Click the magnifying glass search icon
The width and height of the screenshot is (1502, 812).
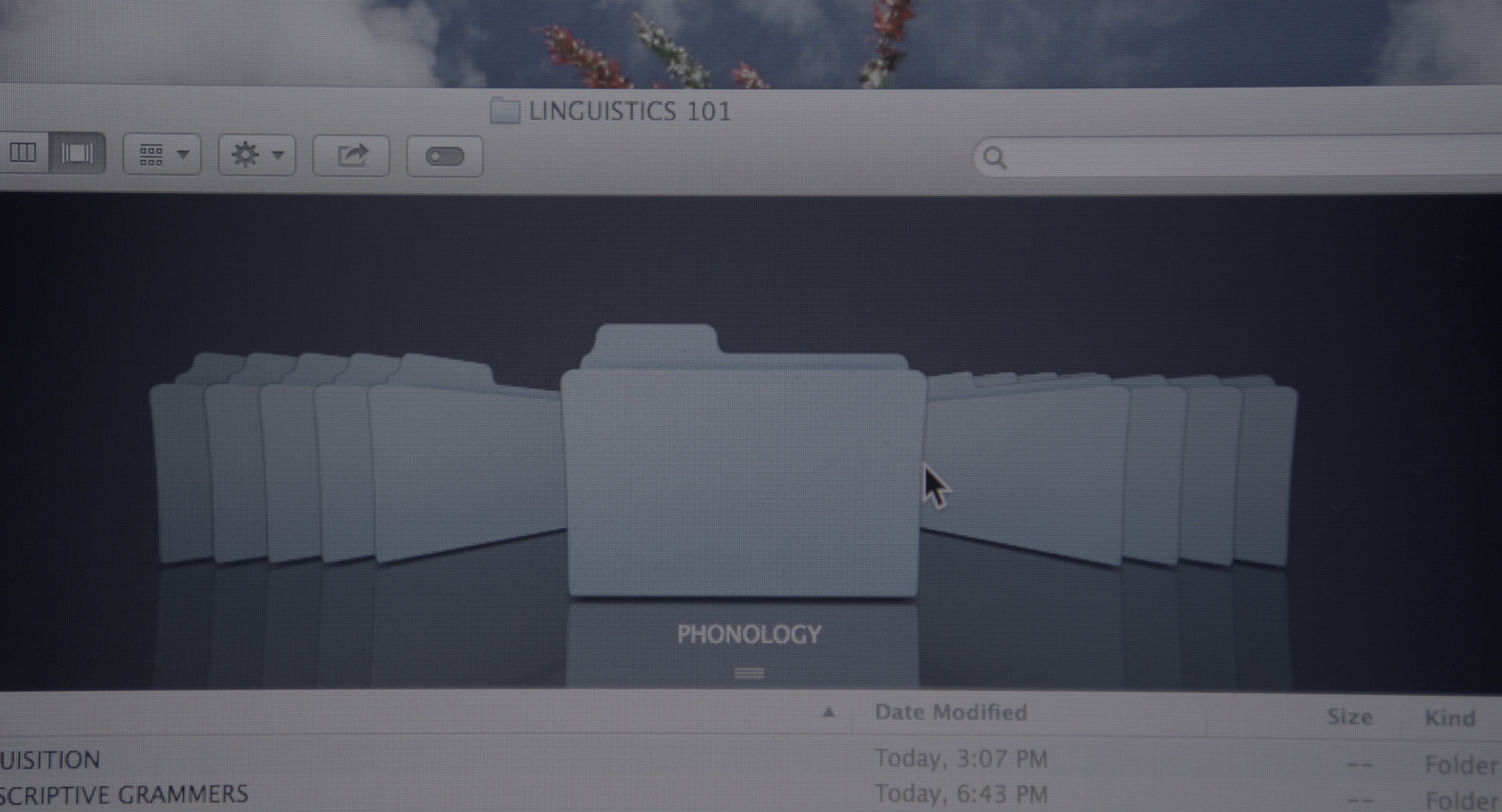pos(995,157)
